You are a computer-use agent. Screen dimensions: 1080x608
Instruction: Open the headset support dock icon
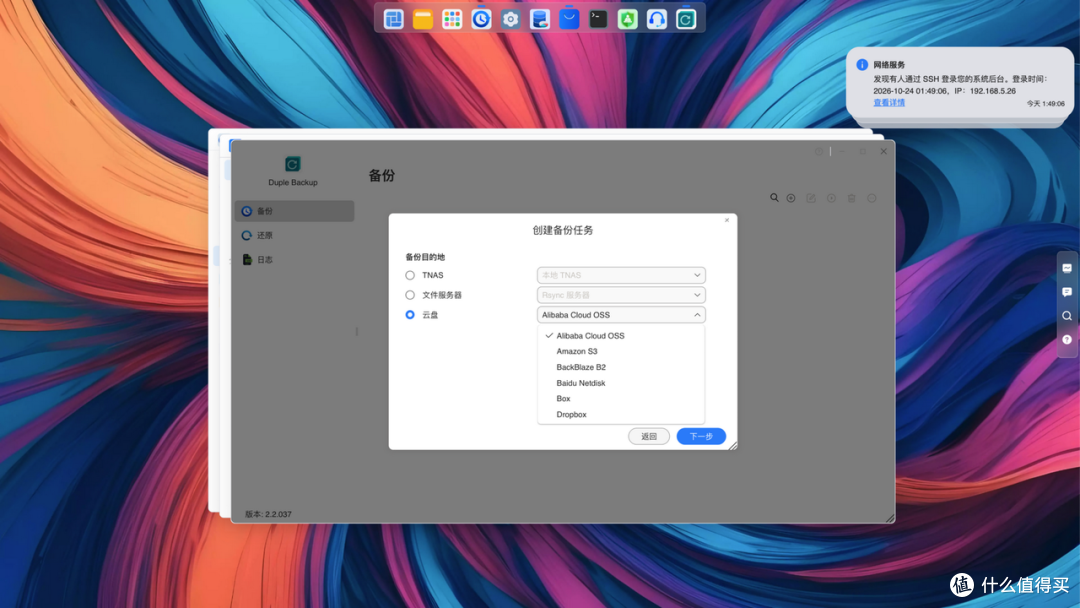pos(657,19)
